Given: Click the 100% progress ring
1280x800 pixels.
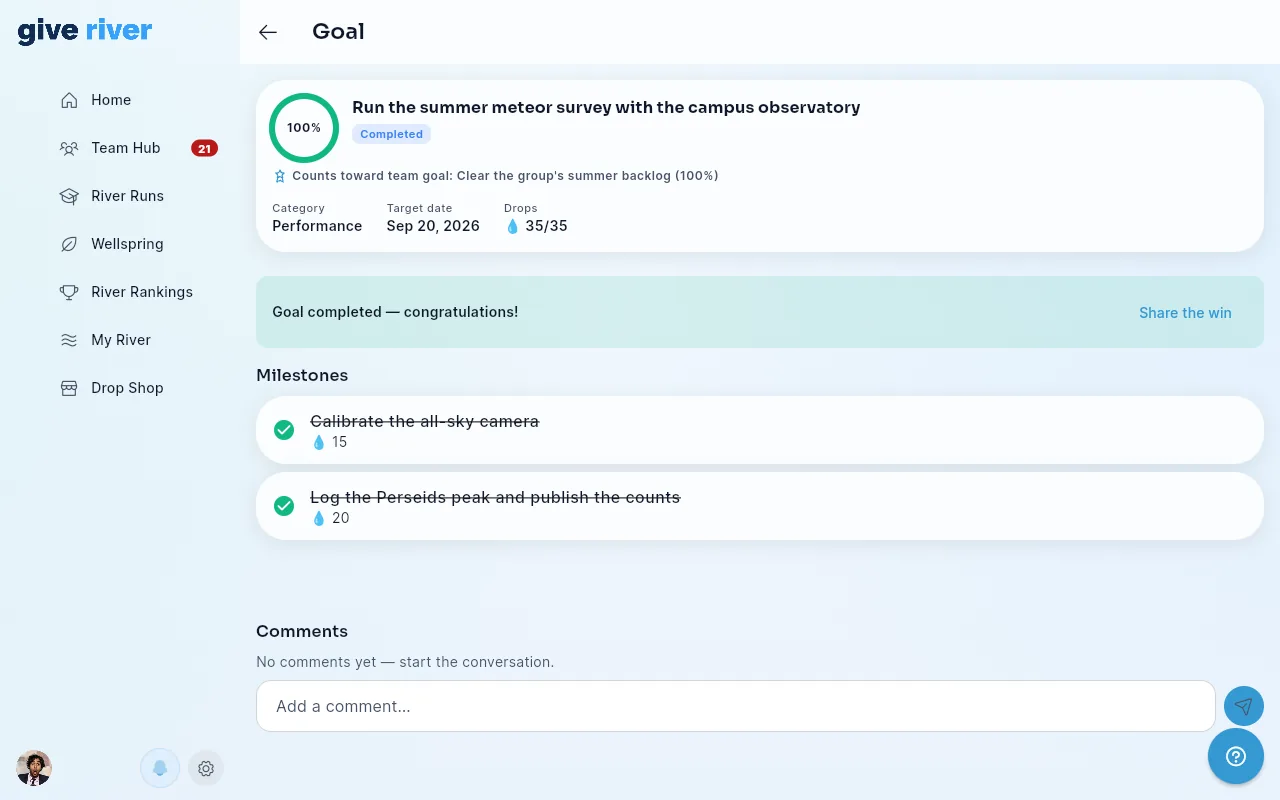Looking at the screenshot, I should click(x=304, y=128).
